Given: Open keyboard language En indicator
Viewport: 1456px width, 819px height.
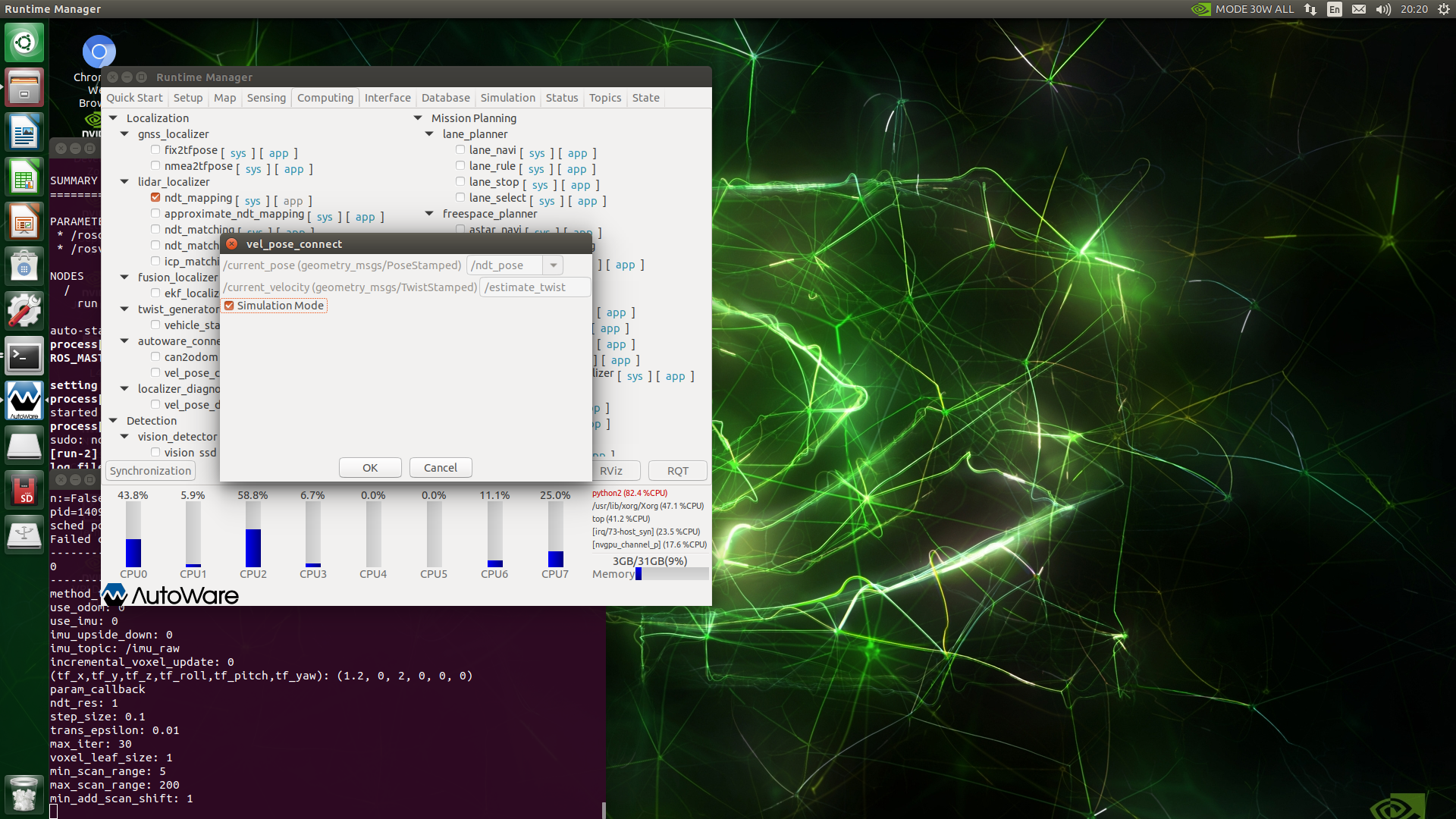Looking at the screenshot, I should (x=1335, y=9).
